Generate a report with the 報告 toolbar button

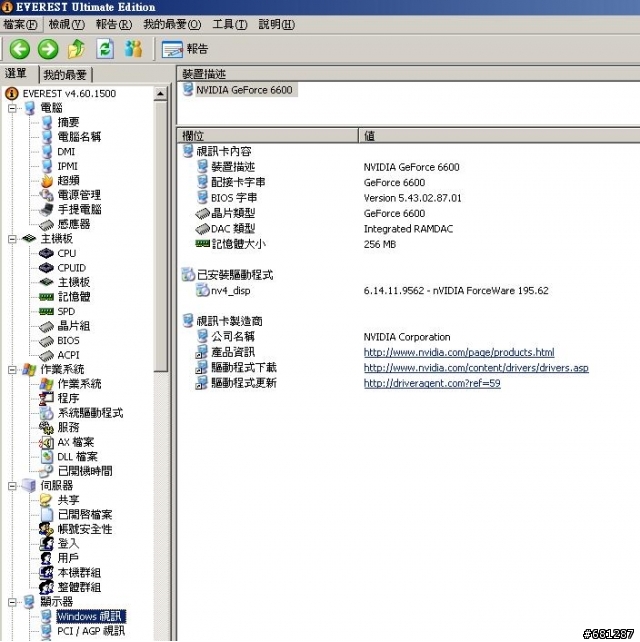[185, 49]
